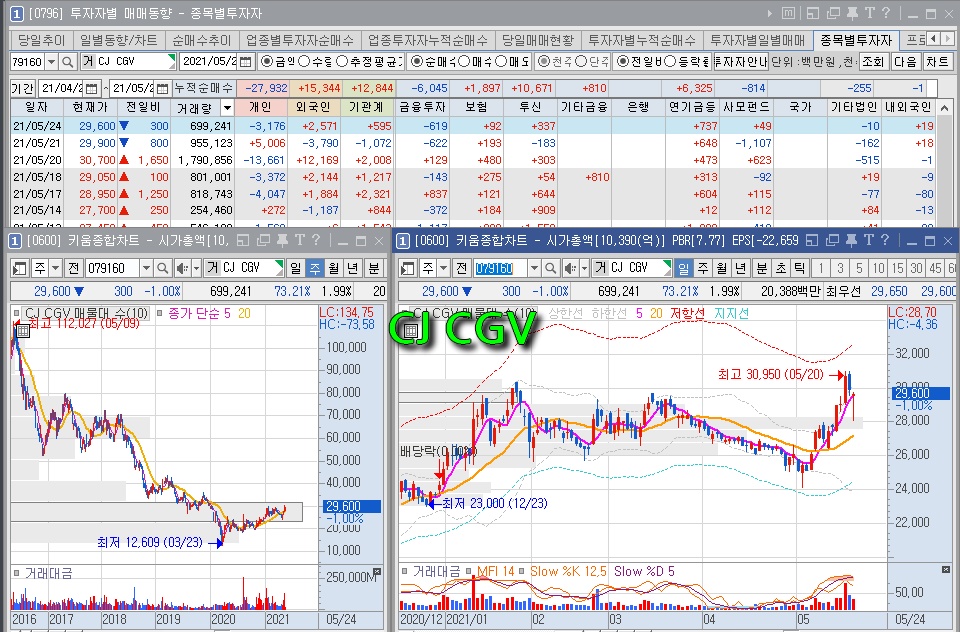Pin the right daily chart window

point(851,241)
